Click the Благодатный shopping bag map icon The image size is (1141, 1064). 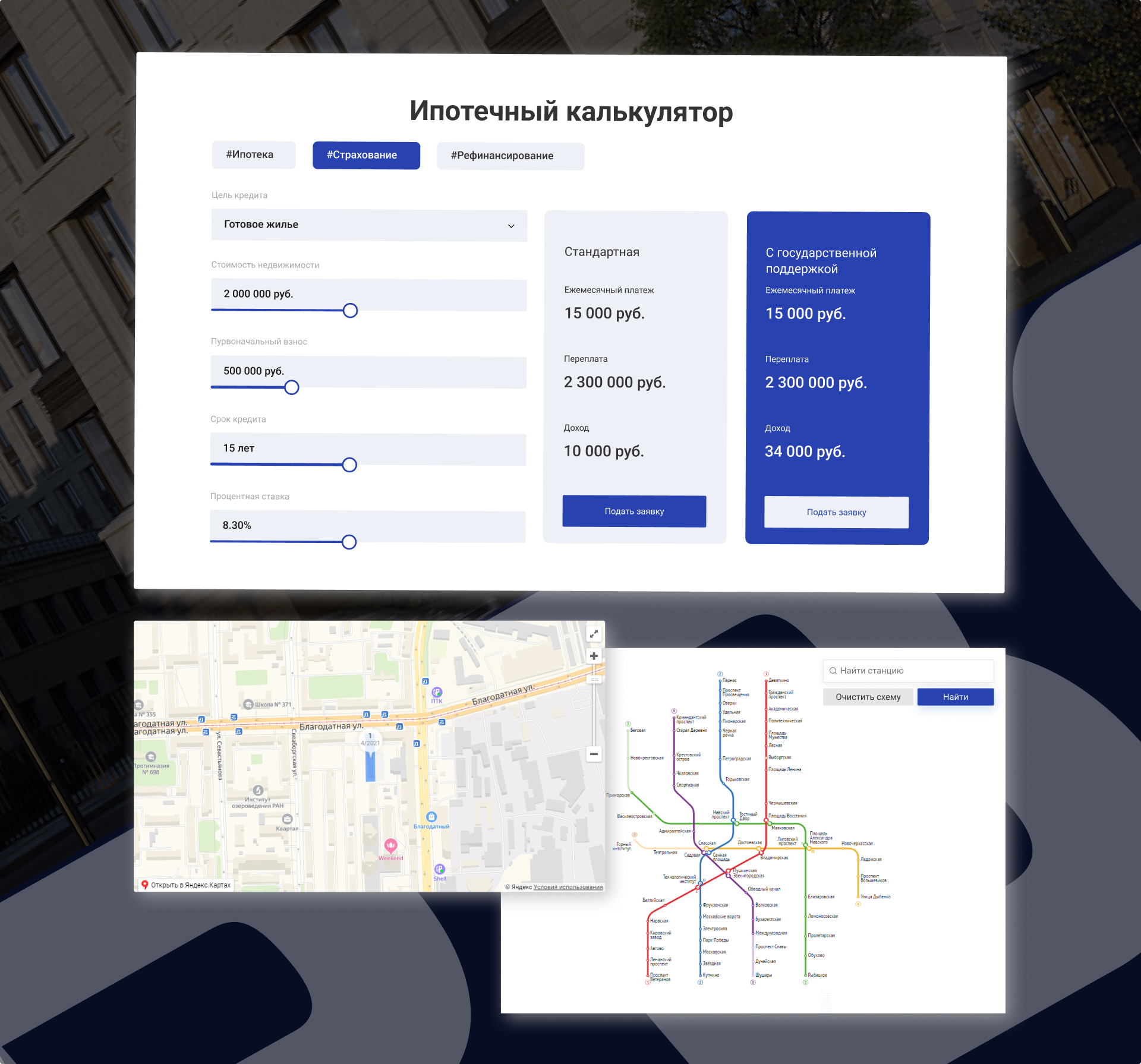coord(431,817)
